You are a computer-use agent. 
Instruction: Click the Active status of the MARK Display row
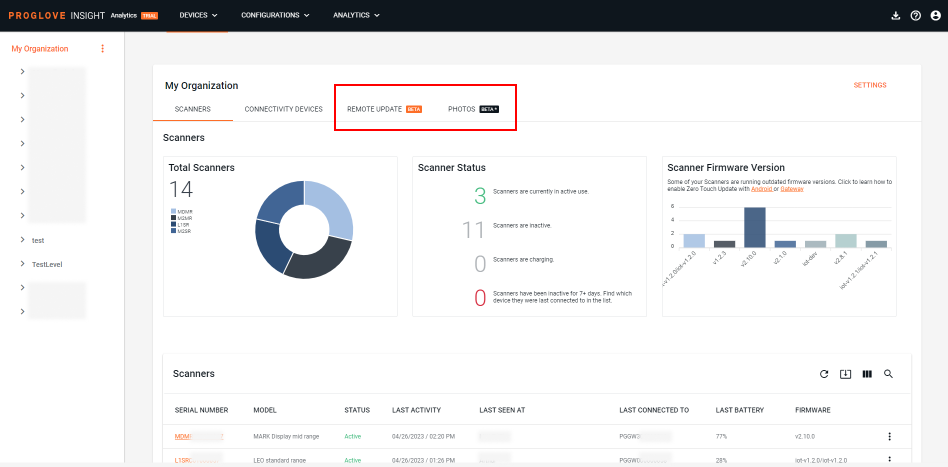pos(352,436)
